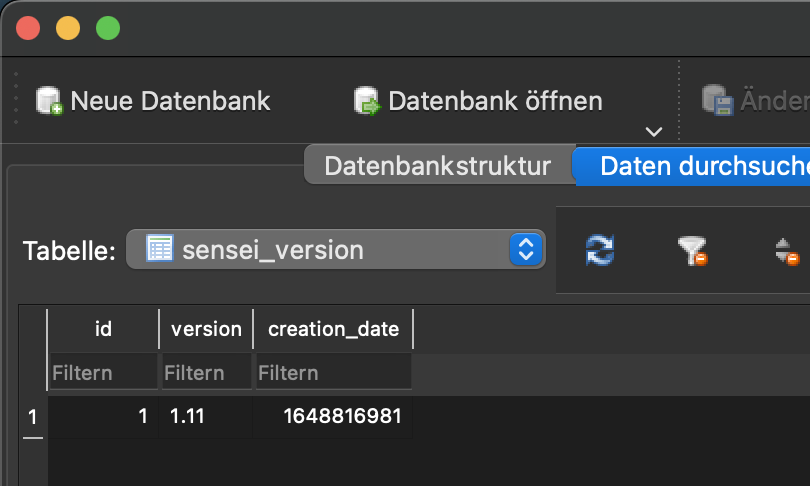The image size is (810, 486).
Task: Focus the creation_date filter field
Action: point(334,372)
